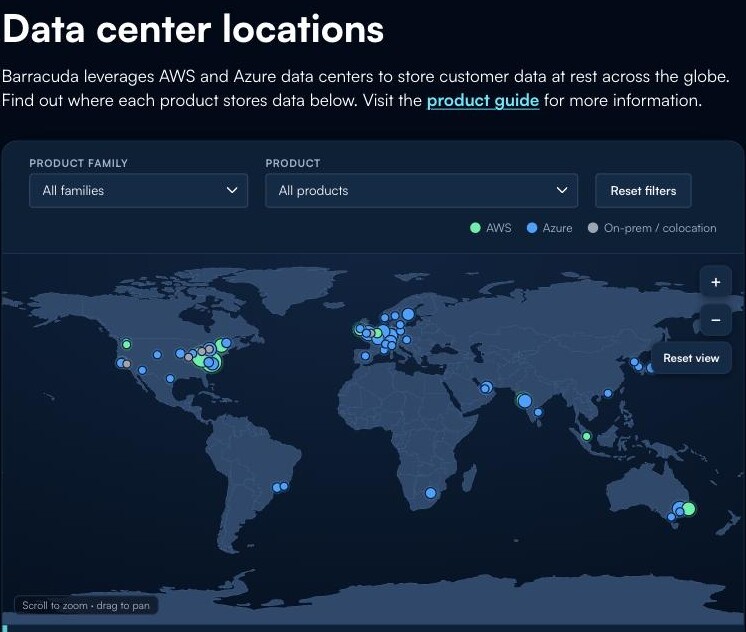Image resolution: width=746 pixels, height=632 pixels.
Task: Click the 'PRODUCT FAMILY' label
Action: point(79,163)
